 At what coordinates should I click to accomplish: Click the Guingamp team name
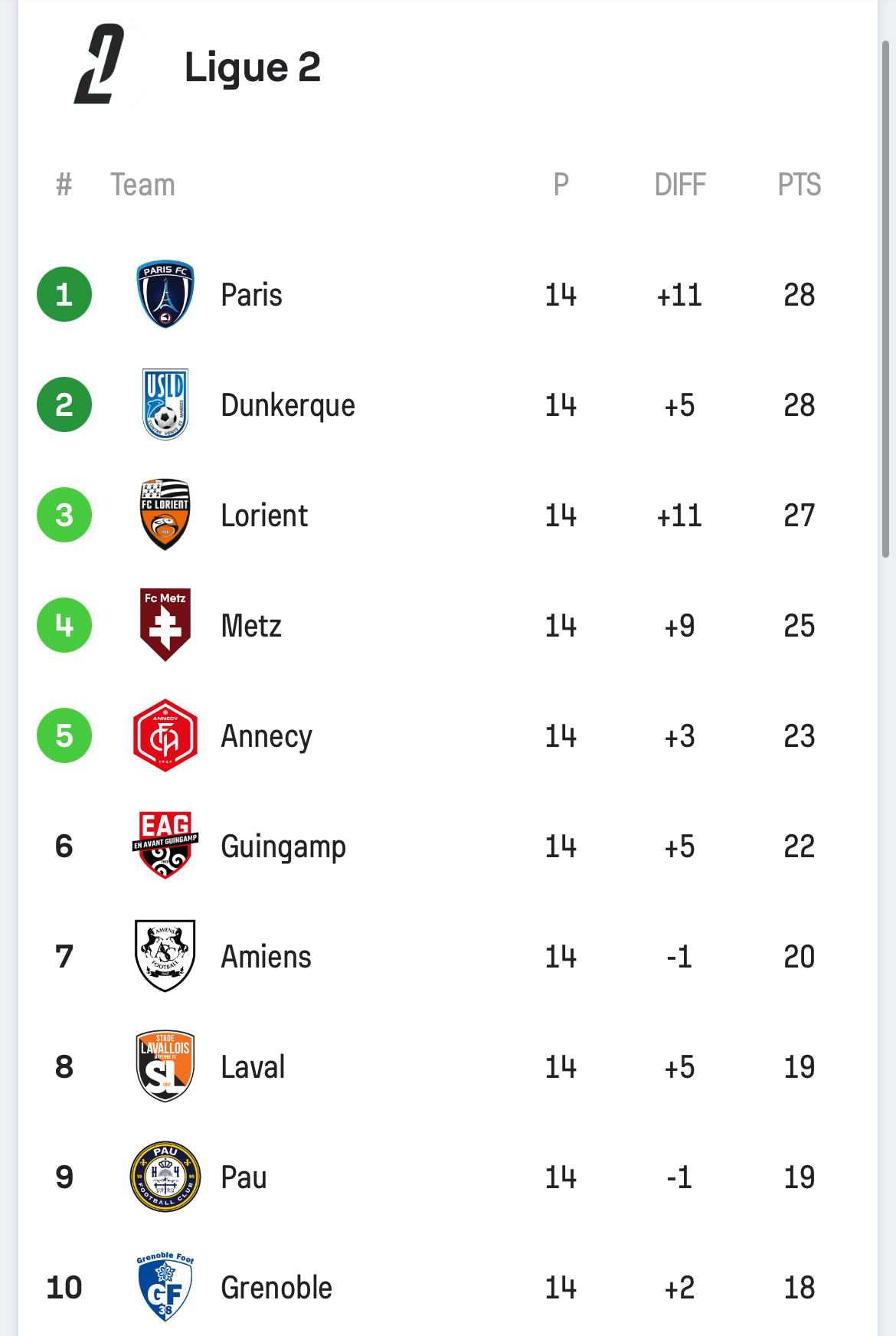[x=283, y=847]
